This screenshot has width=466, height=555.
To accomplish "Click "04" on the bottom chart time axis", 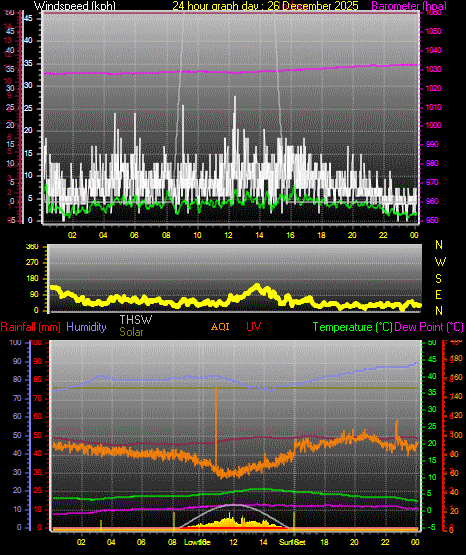I will (x=111, y=542).
